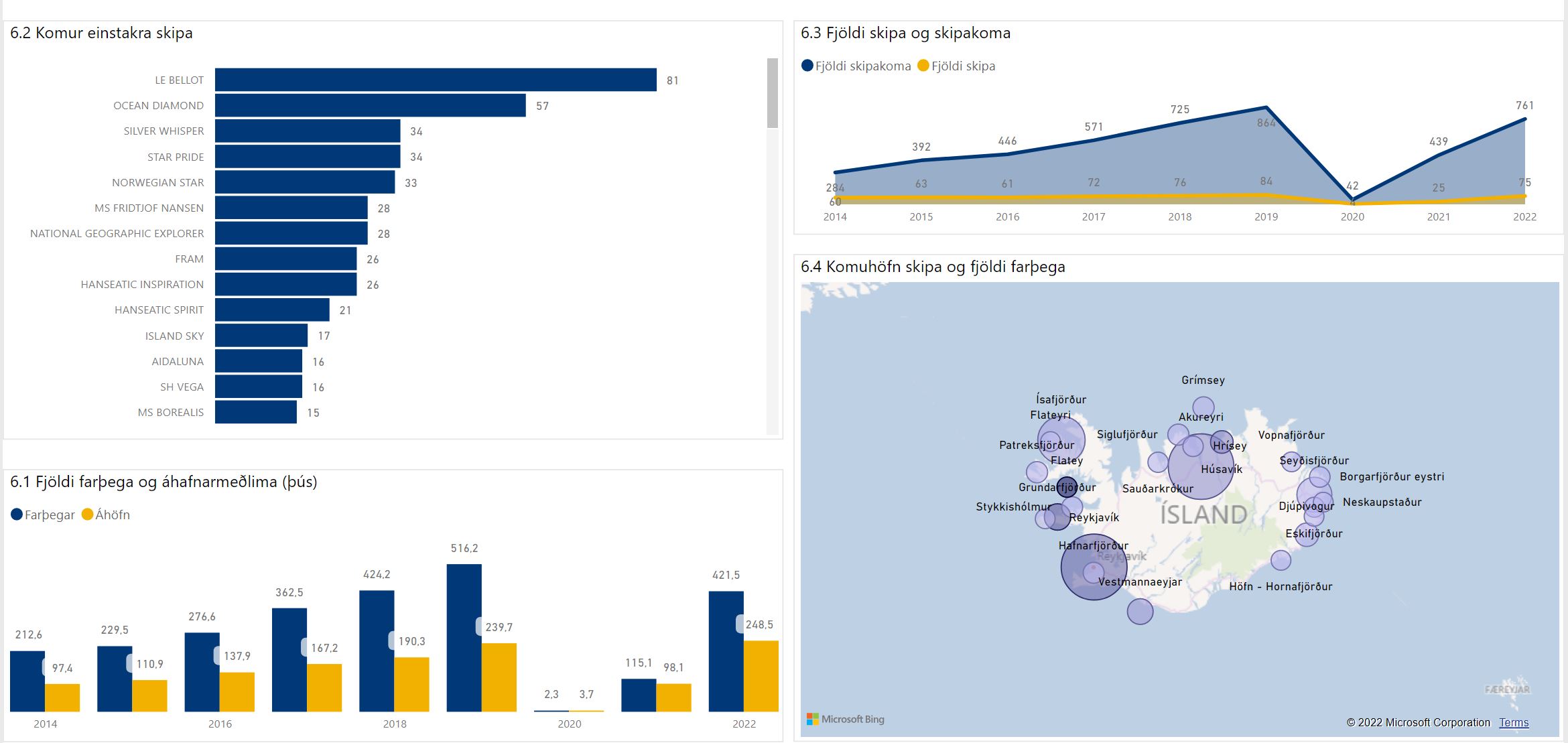
Task: Select the HANSEATIC SPIRIT bar
Action: pos(272,310)
